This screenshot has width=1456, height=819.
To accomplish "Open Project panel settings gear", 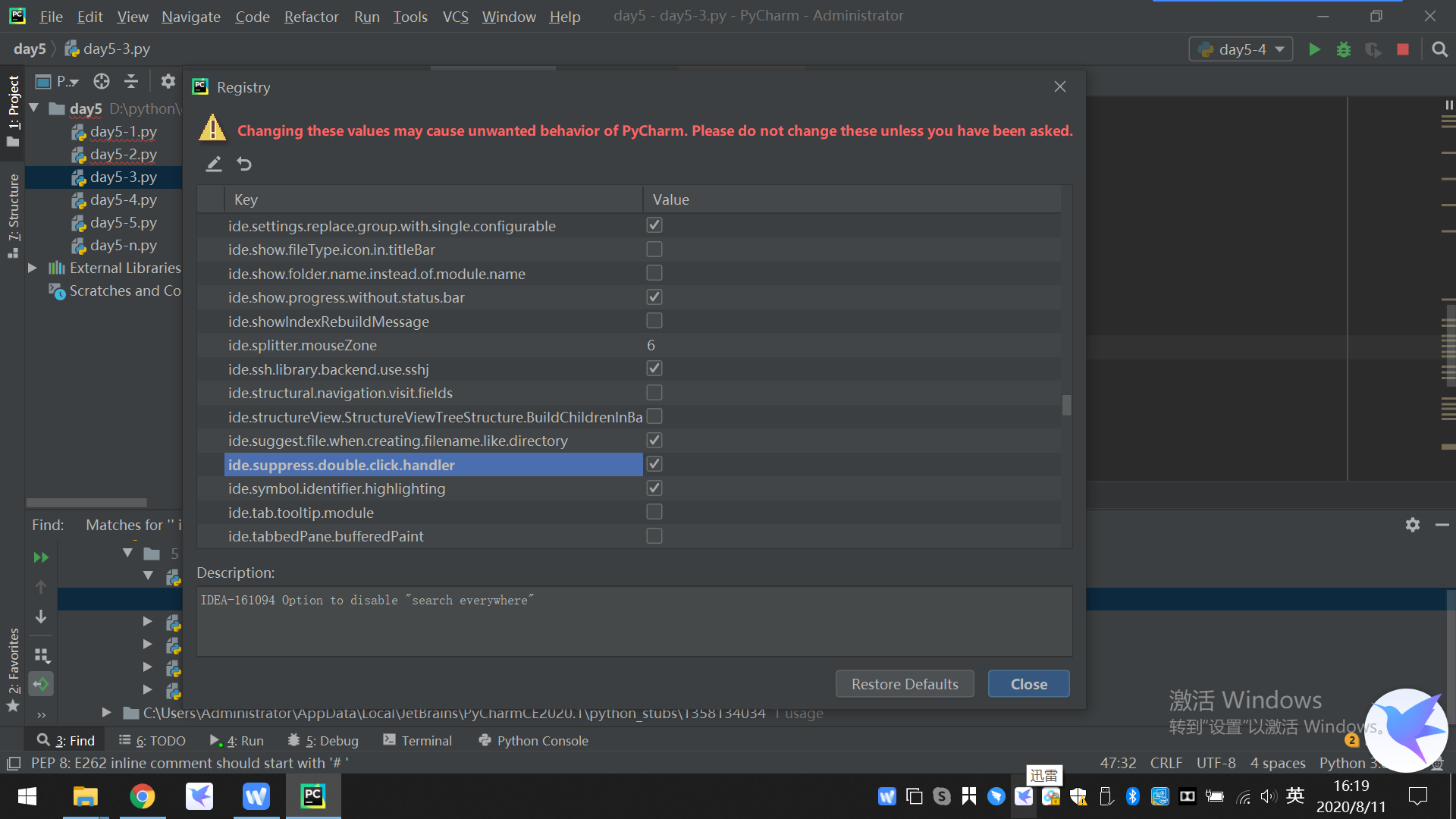I will (x=168, y=81).
